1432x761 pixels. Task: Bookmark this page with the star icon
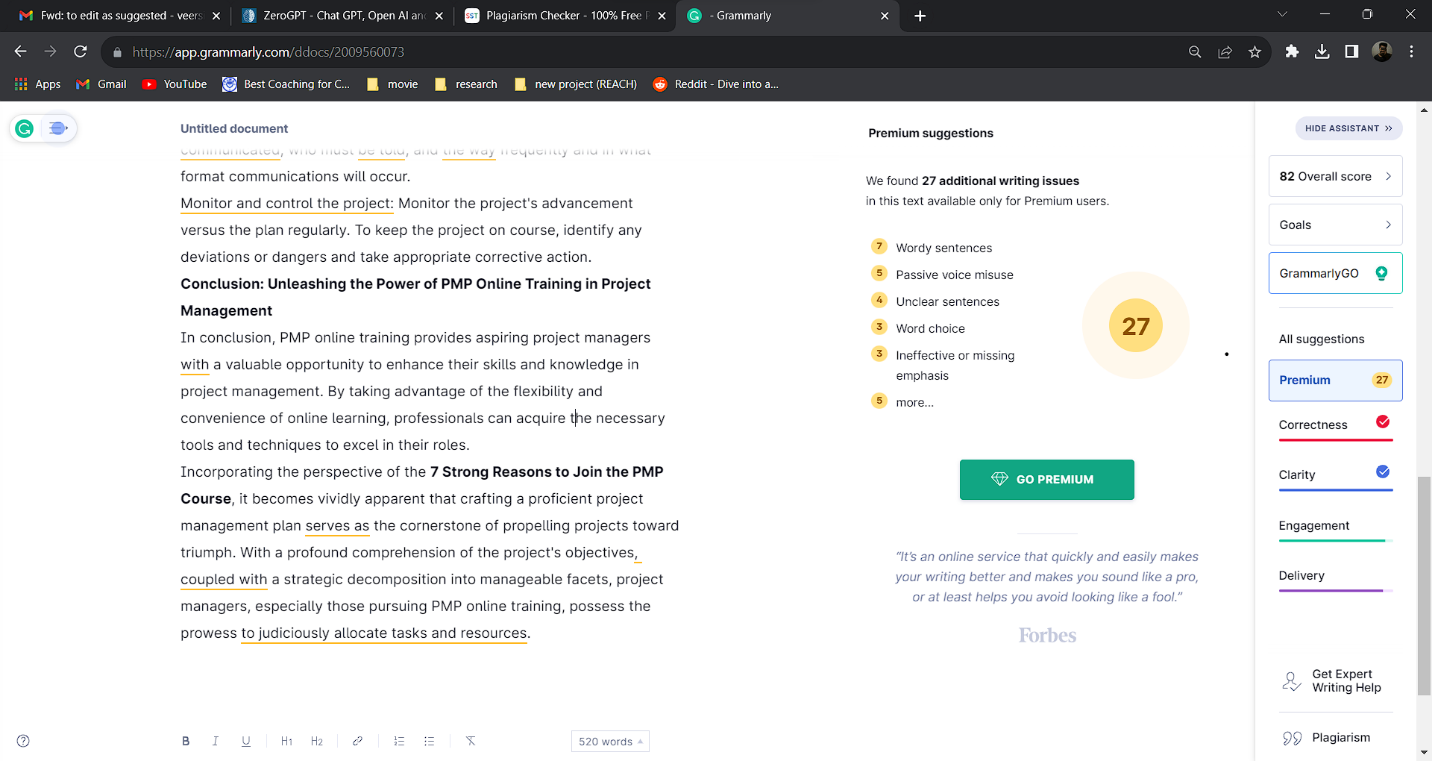tap(1255, 52)
